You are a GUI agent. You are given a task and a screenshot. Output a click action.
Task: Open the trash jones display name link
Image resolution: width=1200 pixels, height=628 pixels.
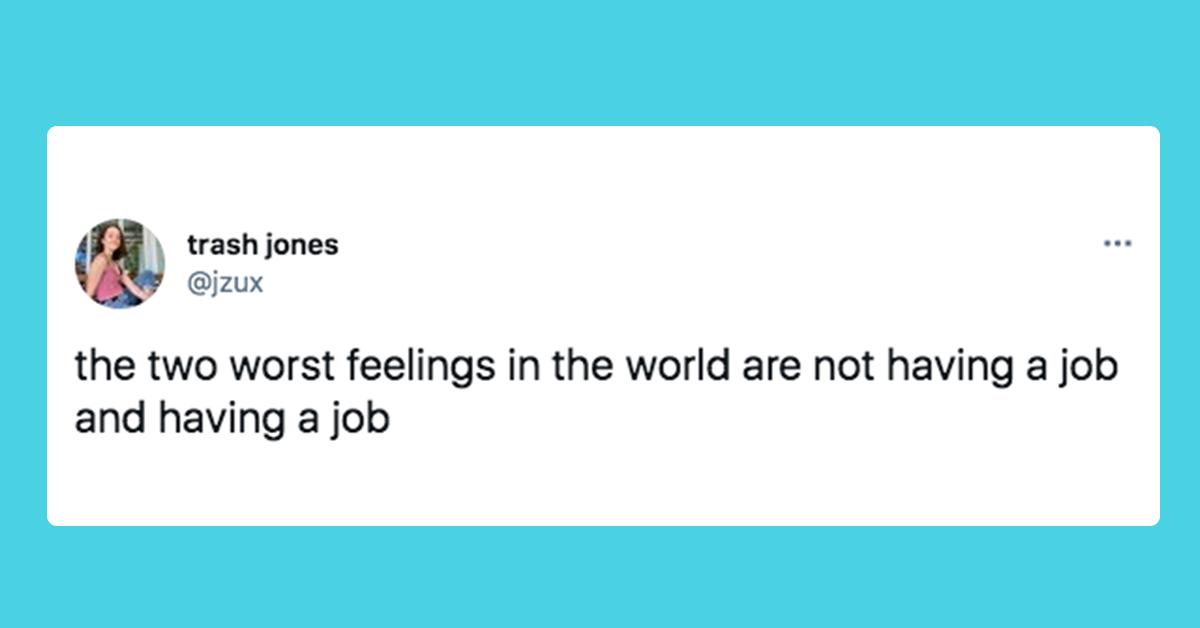[263, 245]
